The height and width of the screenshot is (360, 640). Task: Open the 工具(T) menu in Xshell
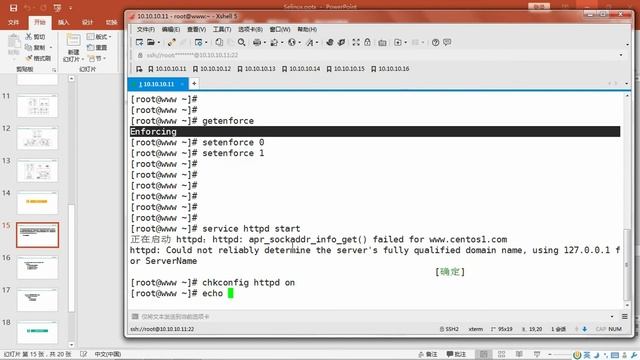(x=222, y=29)
